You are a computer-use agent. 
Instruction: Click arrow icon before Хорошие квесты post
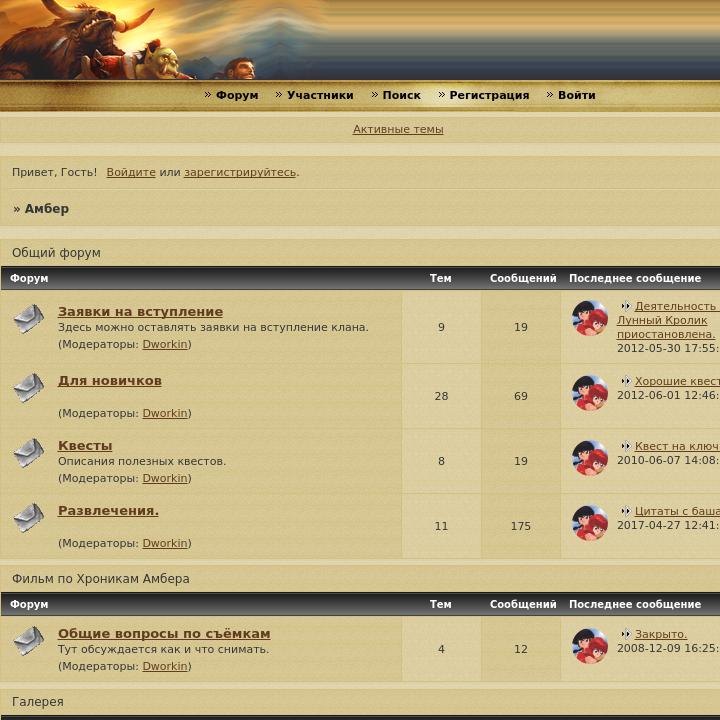(x=625, y=381)
